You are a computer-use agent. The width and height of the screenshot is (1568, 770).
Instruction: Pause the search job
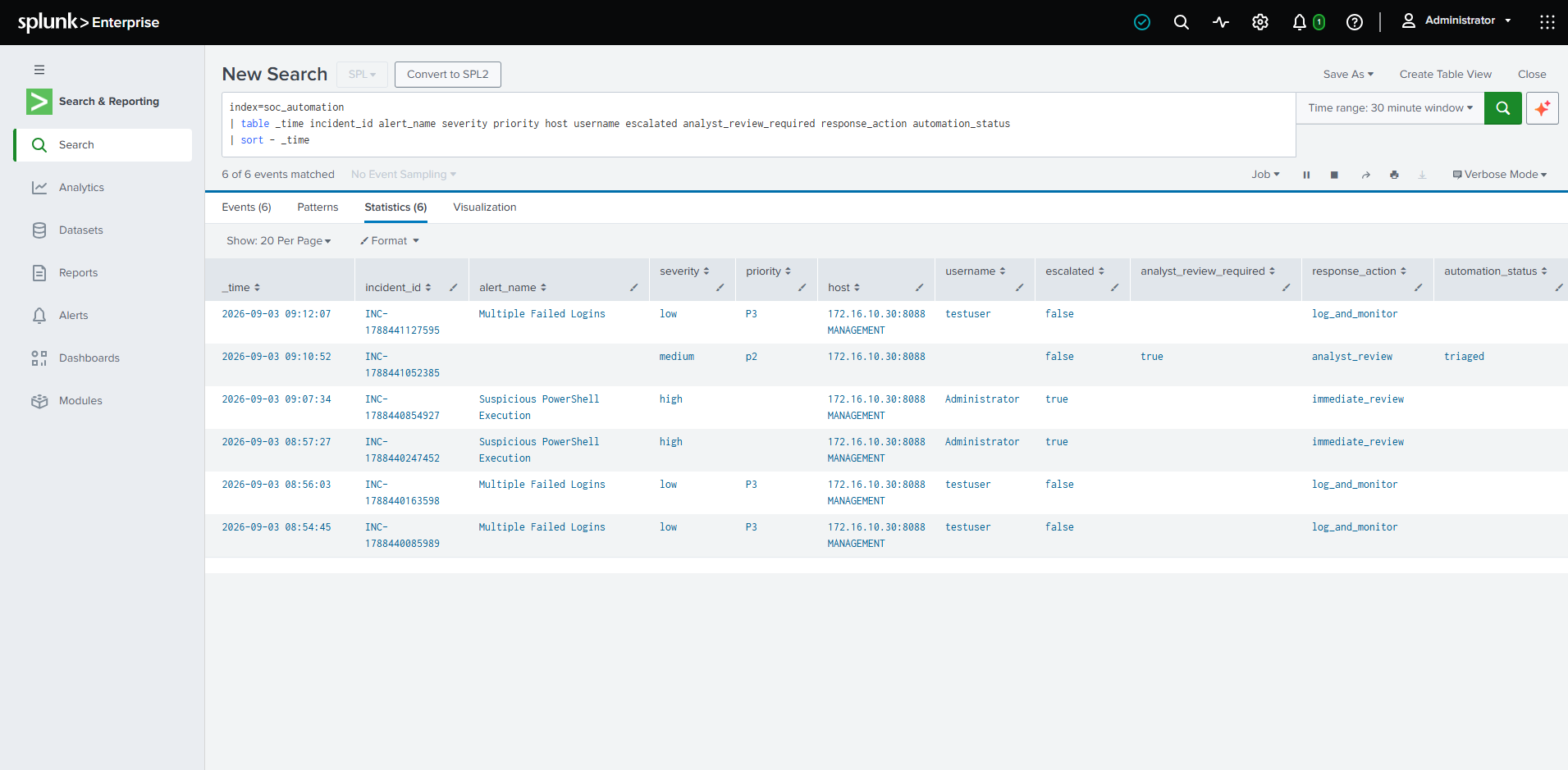pos(1306,175)
